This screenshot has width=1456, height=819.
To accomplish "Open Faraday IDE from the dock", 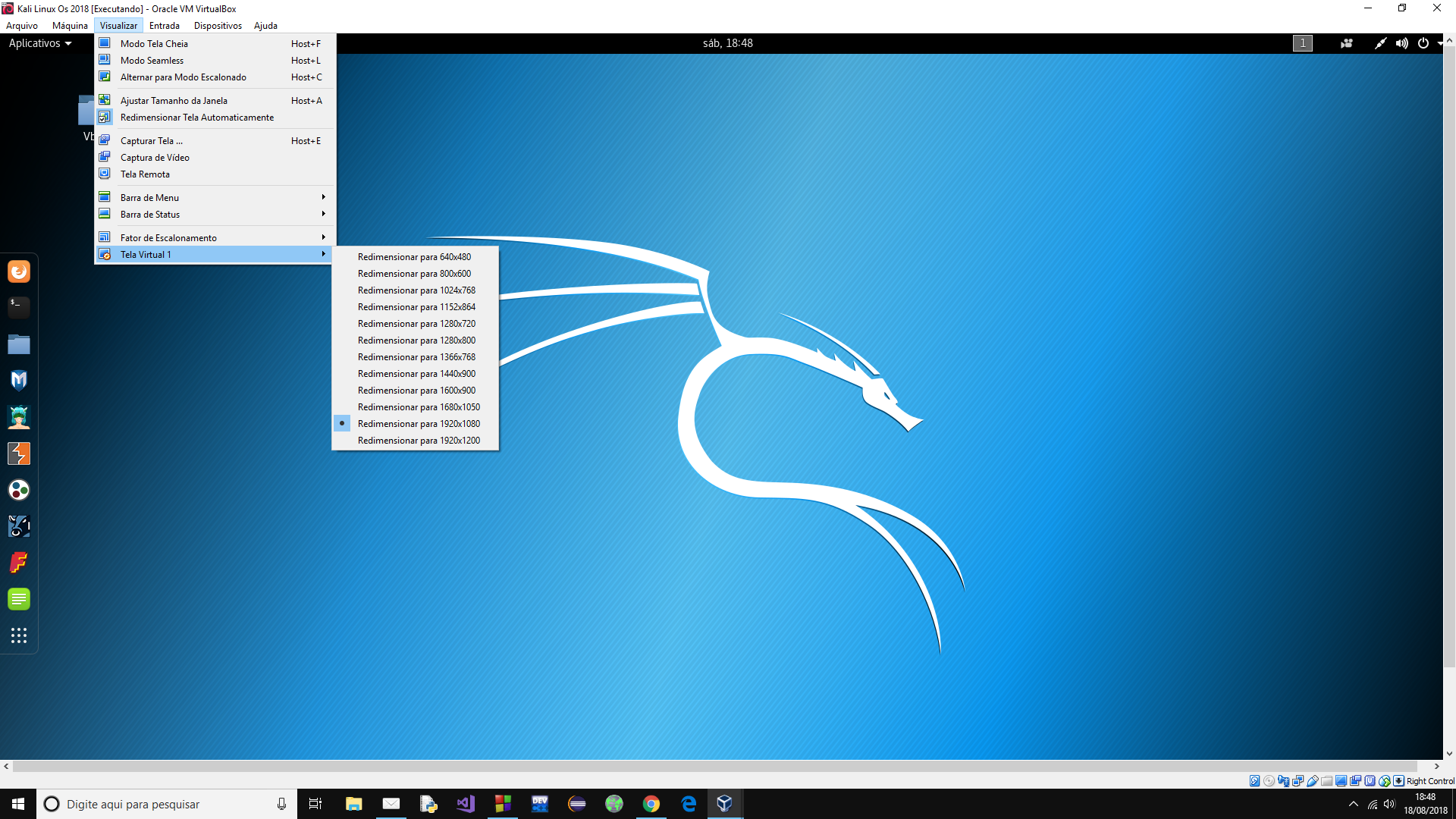I will pyautogui.click(x=19, y=563).
